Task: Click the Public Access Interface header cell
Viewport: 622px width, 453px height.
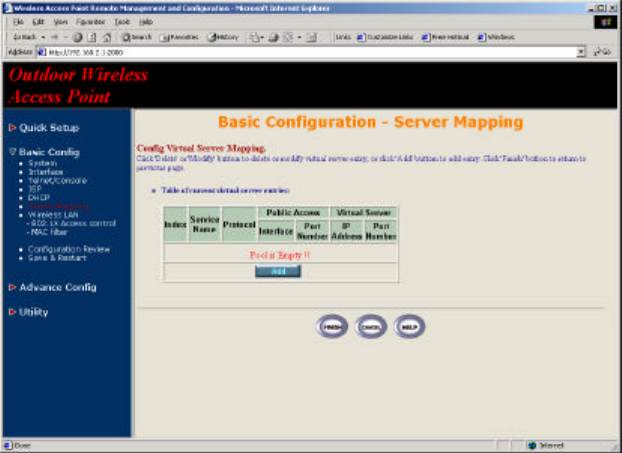Action: pos(276,231)
